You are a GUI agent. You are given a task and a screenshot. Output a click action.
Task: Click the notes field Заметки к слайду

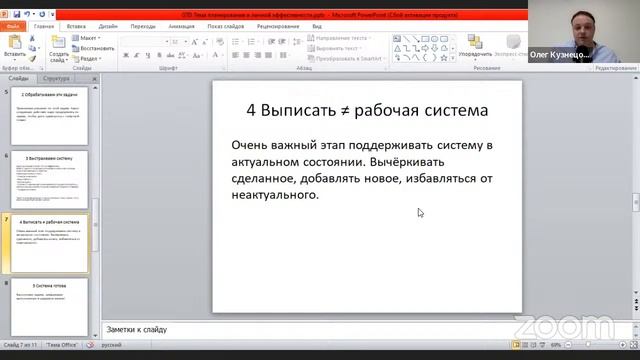click(x=367, y=330)
